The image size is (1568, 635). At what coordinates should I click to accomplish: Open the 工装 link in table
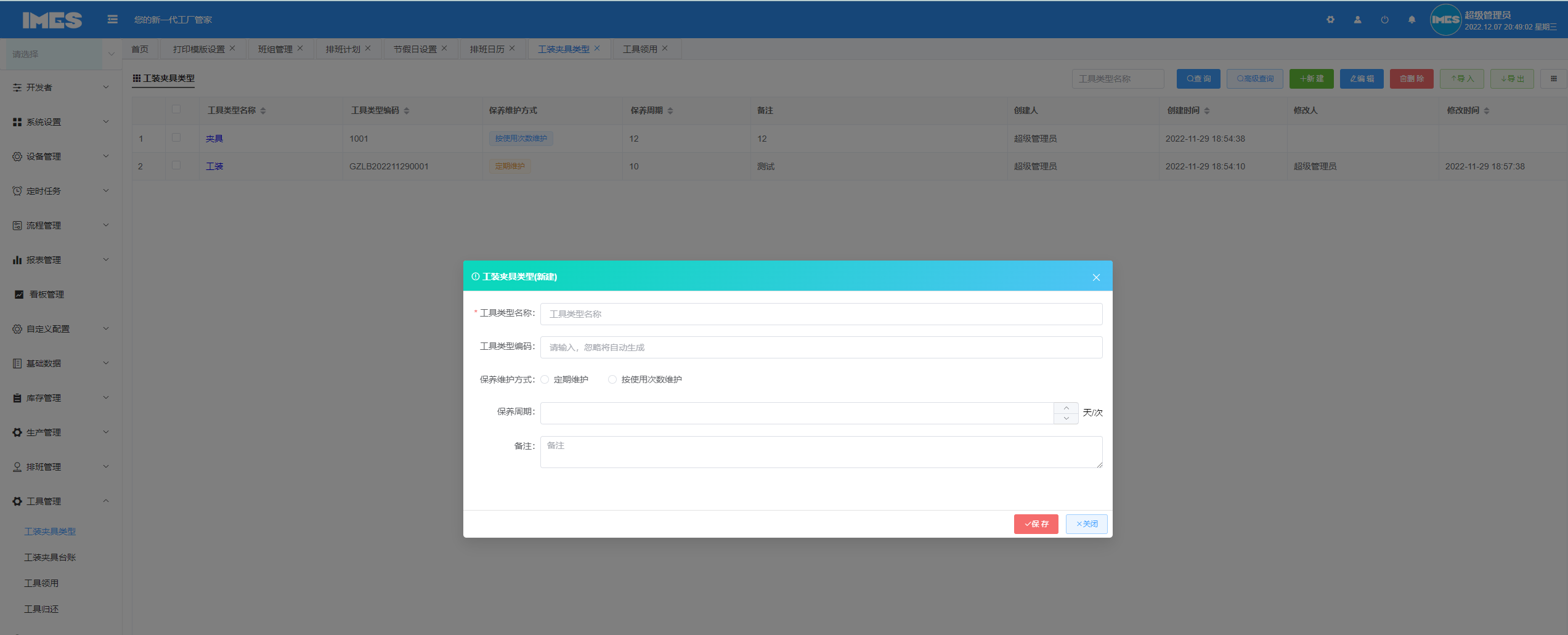coord(214,166)
